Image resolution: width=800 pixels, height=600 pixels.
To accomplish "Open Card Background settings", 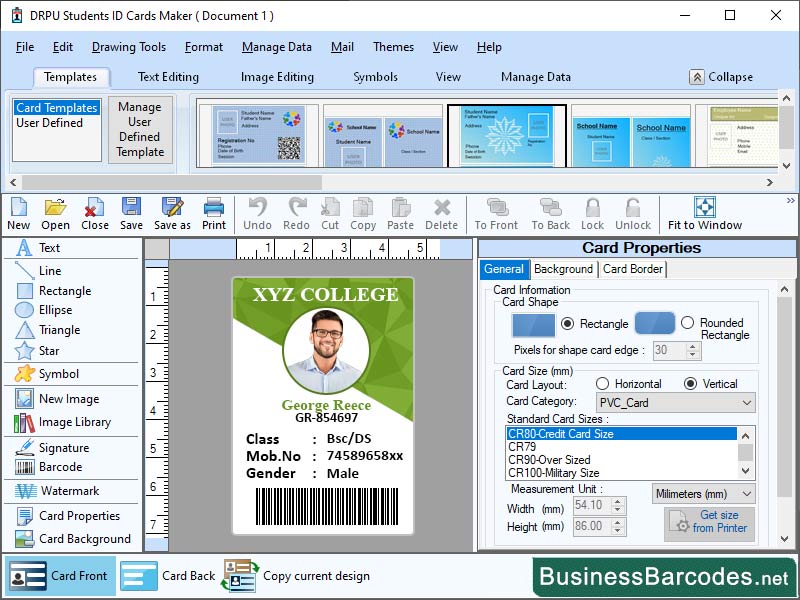I will 72,539.
